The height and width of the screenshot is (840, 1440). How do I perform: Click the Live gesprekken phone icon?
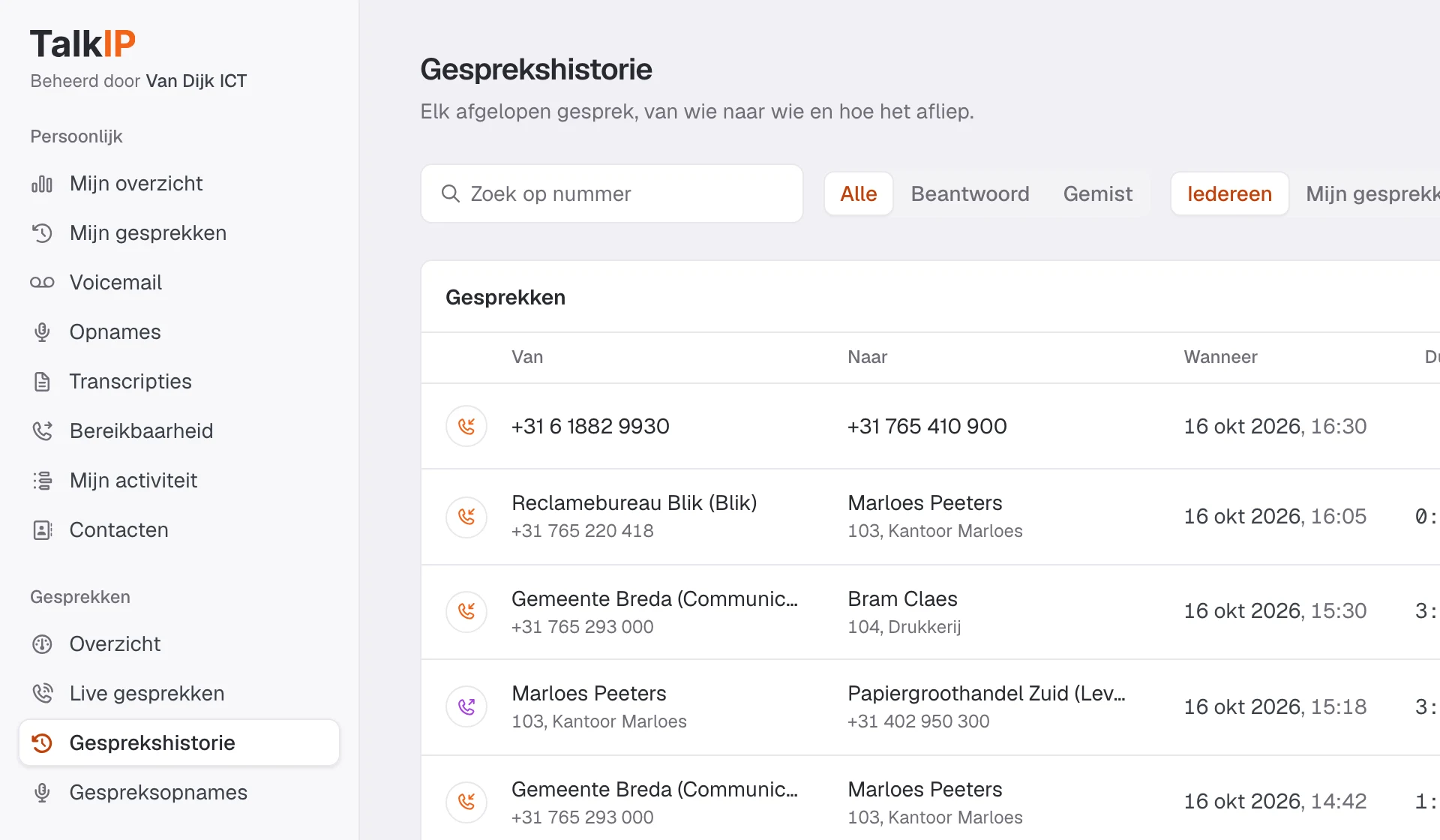[x=42, y=694]
